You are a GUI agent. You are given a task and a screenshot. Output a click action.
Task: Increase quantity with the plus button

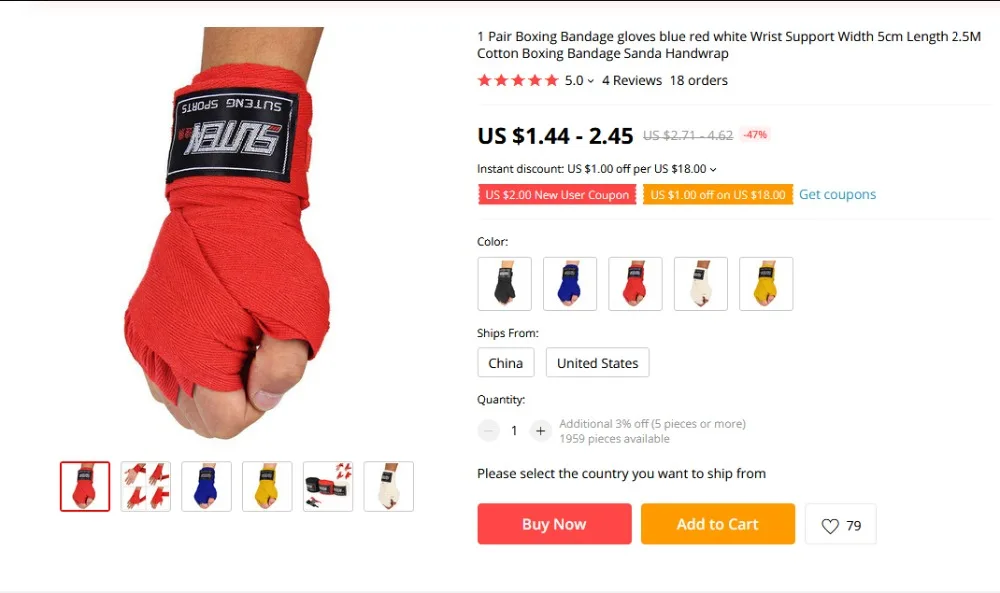pyautogui.click(x=540, y=431)
